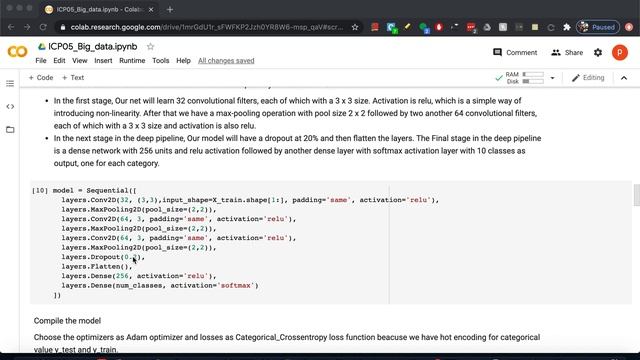Open the Edit menu

coord(59,60)
